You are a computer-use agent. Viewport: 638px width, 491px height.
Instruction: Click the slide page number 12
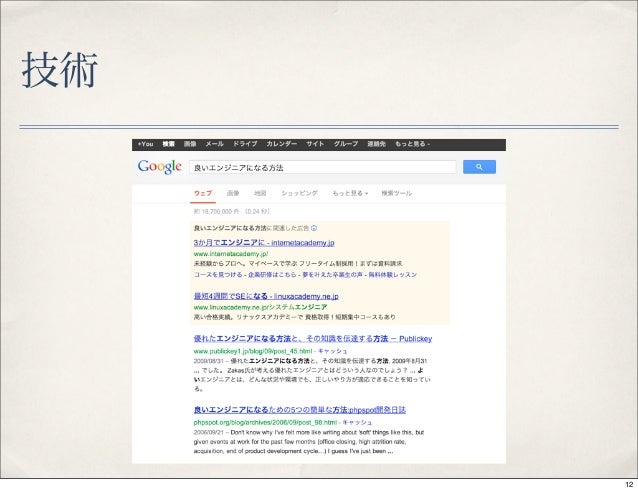[629, 484]
